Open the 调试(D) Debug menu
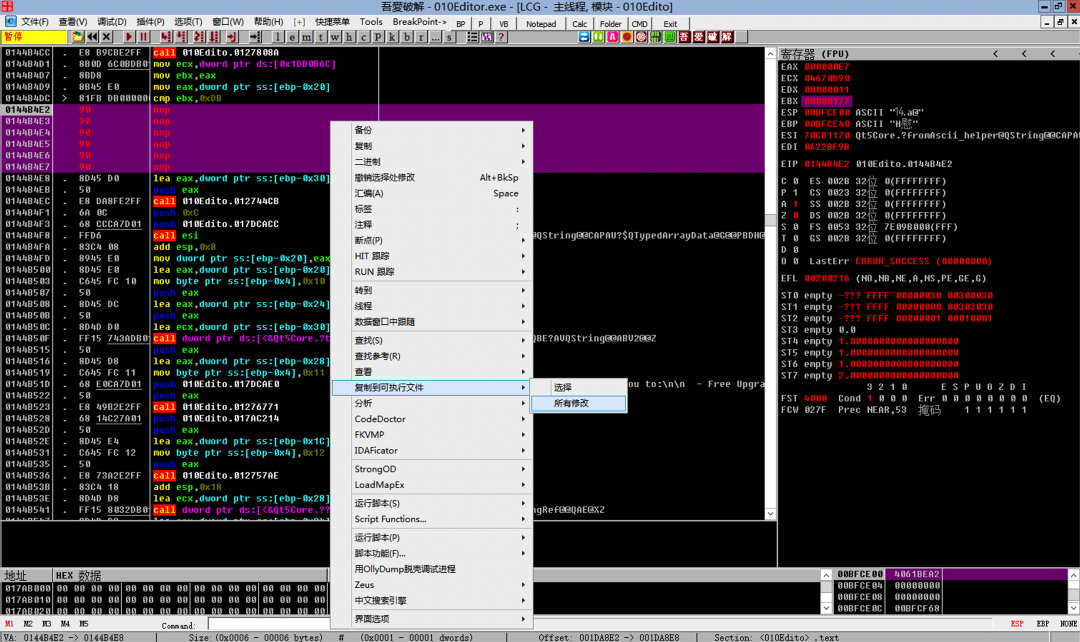1080x642 pixels. coord(112,22)
